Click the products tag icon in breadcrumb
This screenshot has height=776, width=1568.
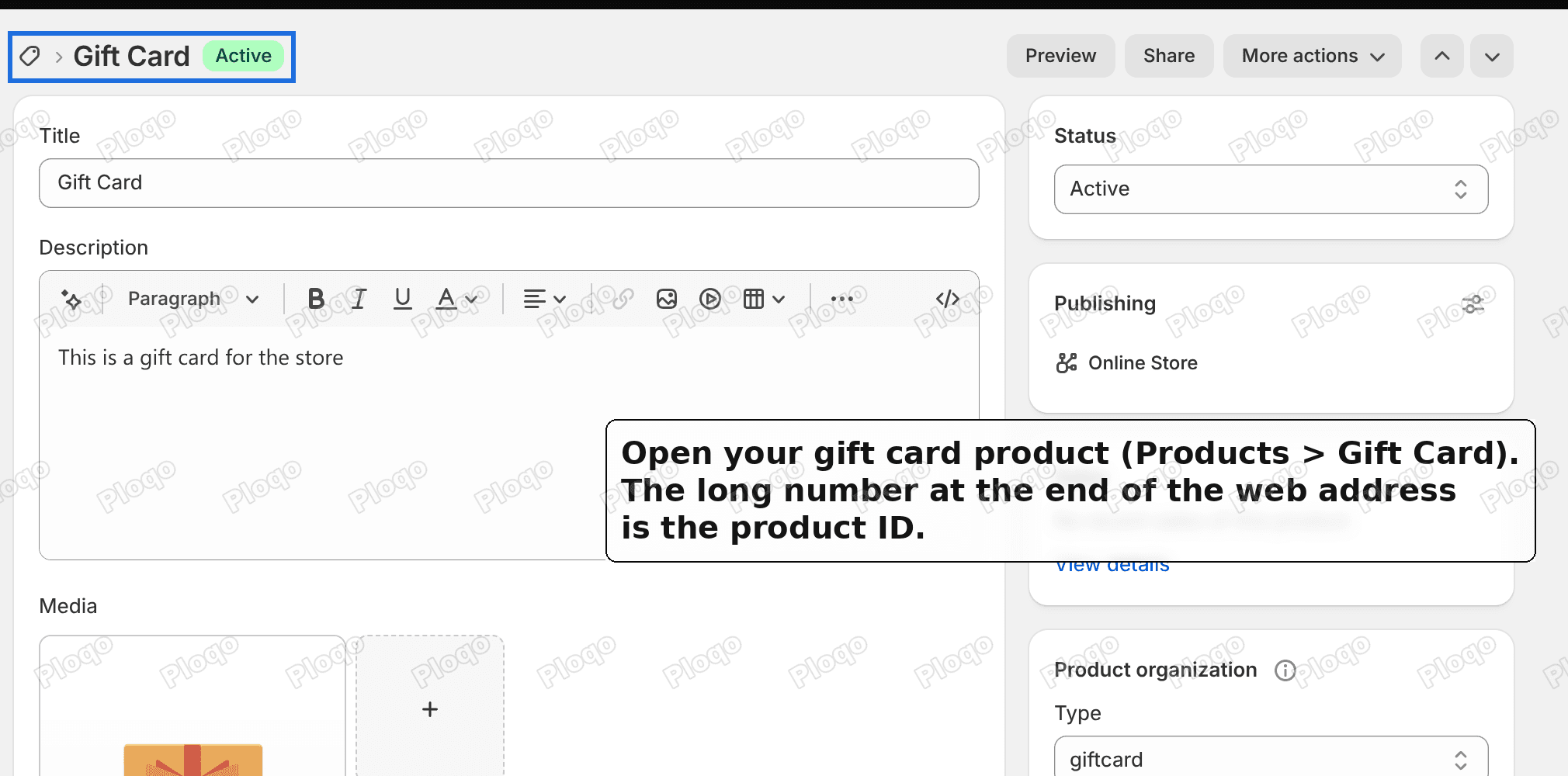coord(30,56)
